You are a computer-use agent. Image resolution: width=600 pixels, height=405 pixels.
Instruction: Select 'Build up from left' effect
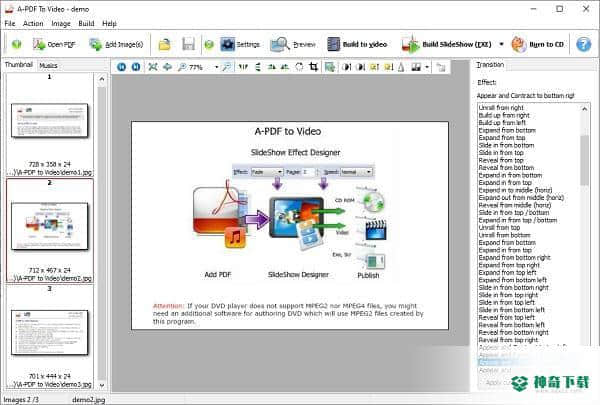pos(502,123)
